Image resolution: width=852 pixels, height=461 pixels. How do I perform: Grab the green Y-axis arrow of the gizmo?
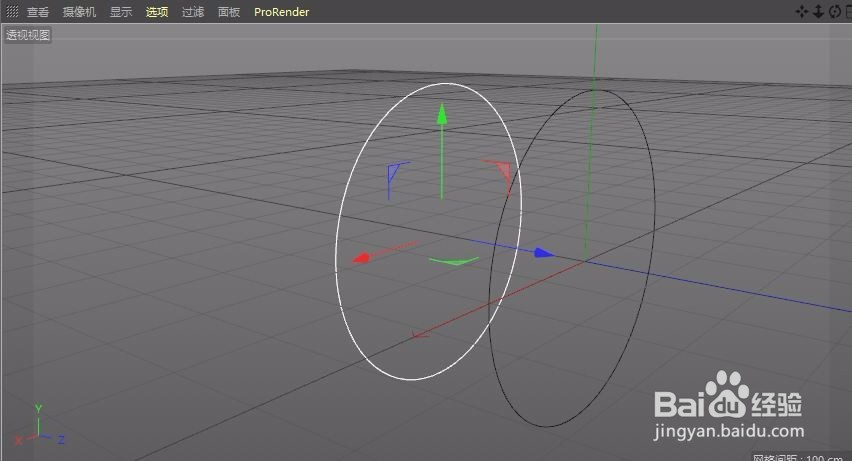coord(442,114)
